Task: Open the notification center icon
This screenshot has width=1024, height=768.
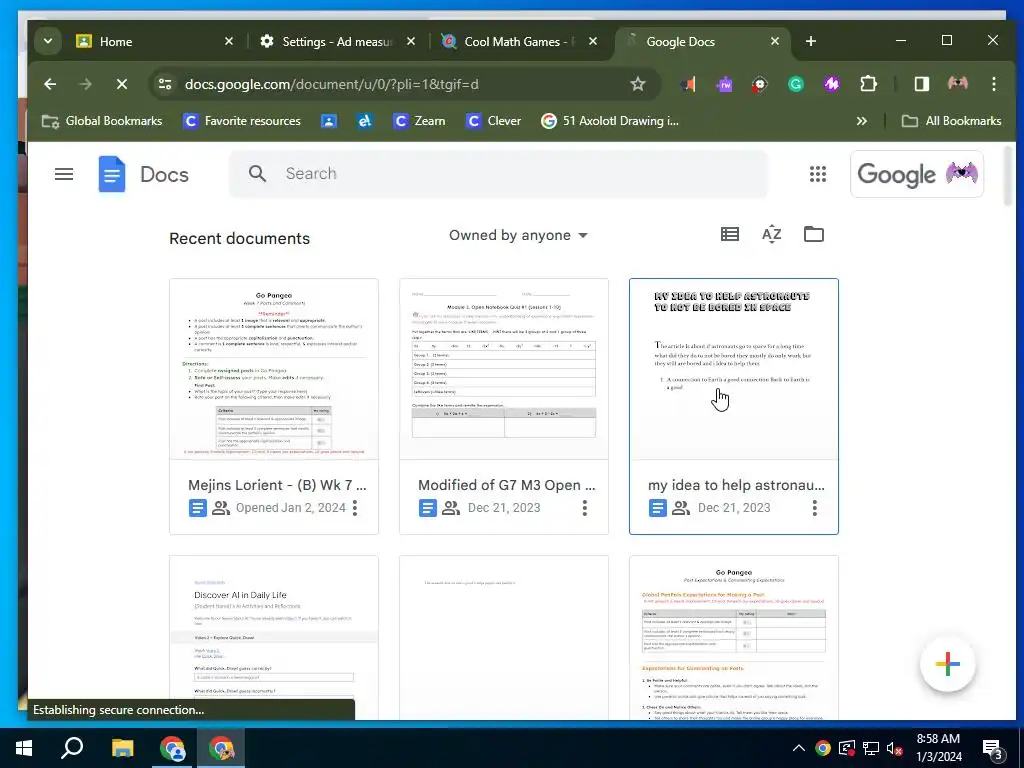Action: (993, 749)
